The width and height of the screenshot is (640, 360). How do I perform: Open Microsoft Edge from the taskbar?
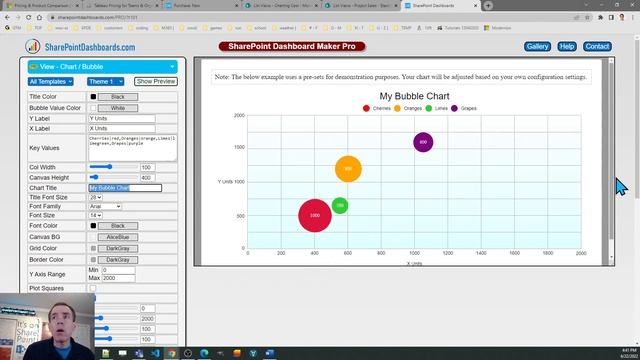pyautogui.click(x=204, y=353)
